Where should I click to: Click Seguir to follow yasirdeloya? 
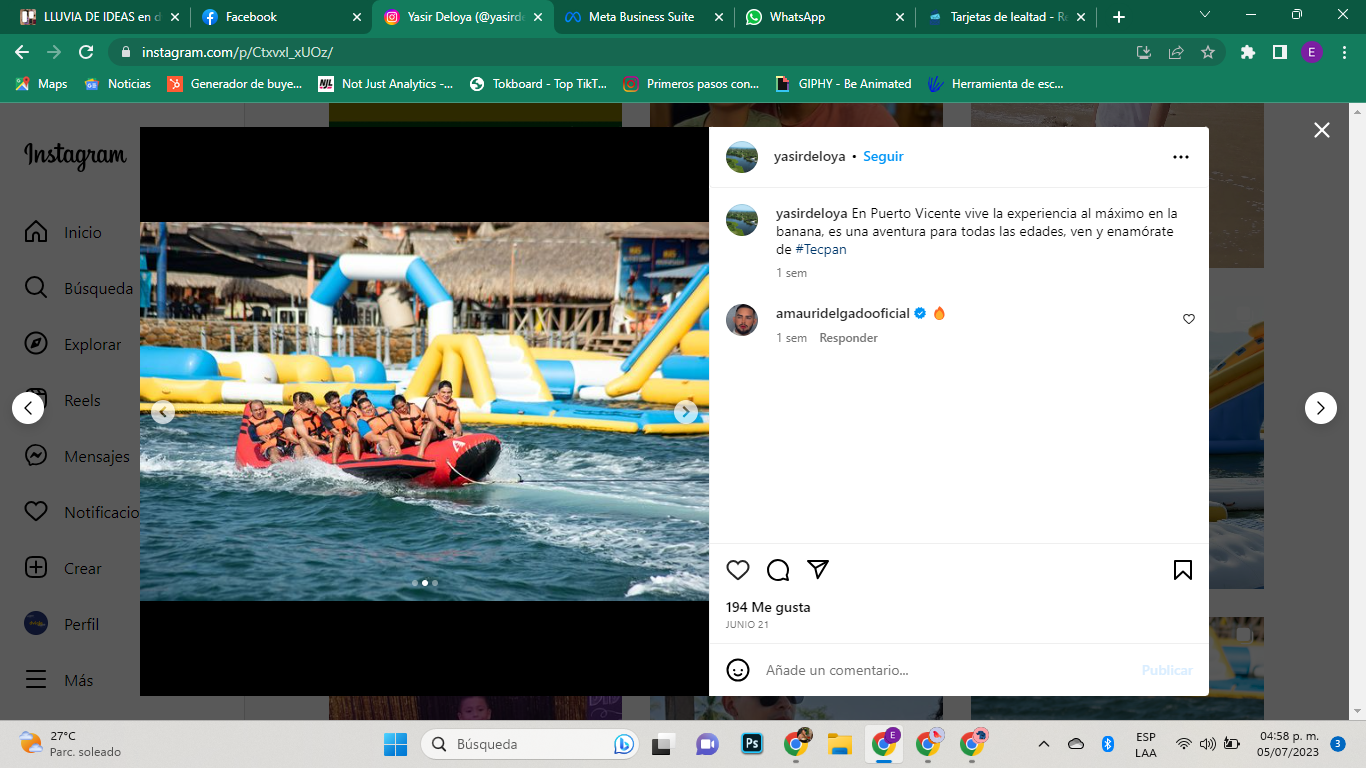click(883, 157)
